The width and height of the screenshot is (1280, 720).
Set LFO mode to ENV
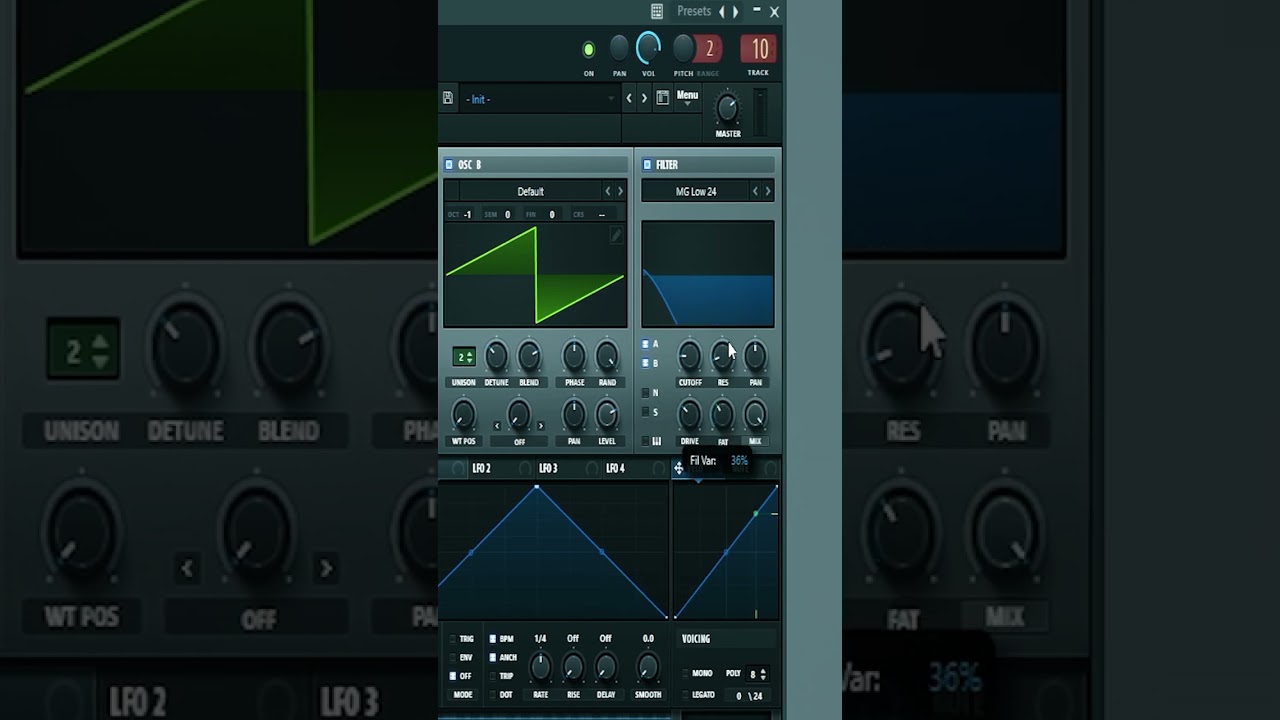tap(453, 658)
